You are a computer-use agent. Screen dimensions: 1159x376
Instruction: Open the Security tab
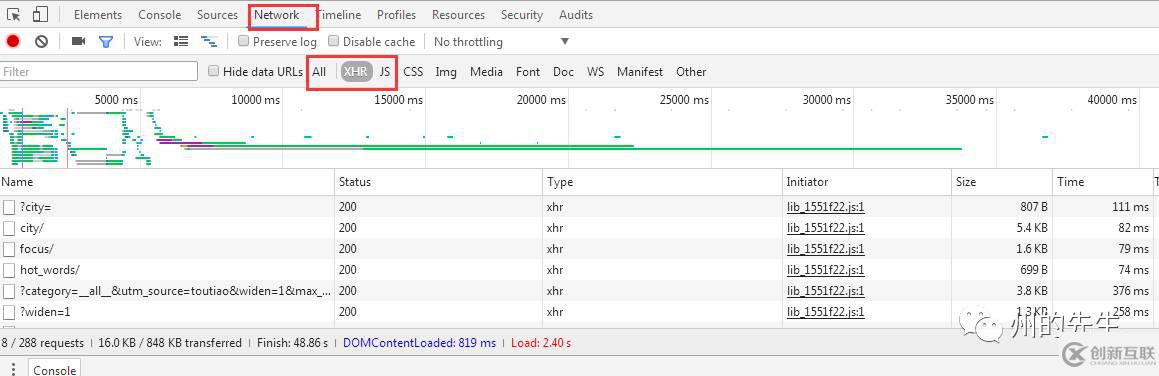pyautogui.click(x=521, y=15)
